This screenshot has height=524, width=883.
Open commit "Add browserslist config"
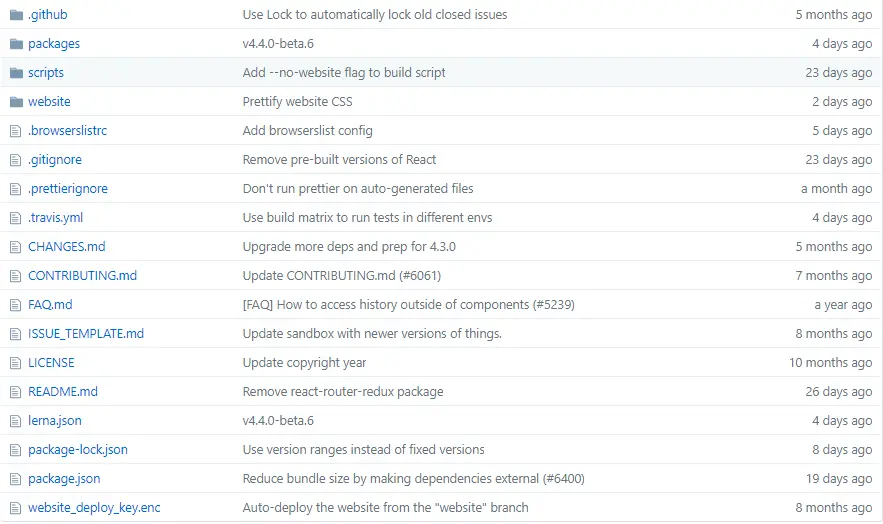click(x=307, y=131)
